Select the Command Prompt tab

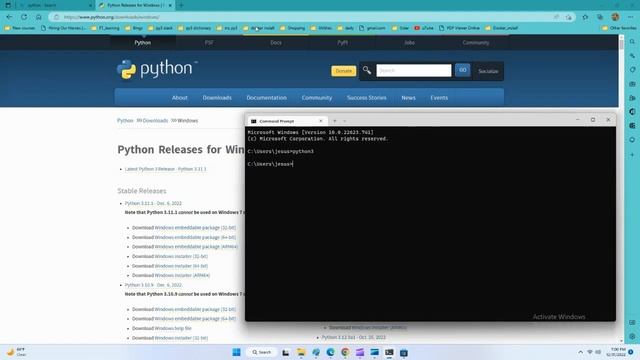(x=287, y=121)
